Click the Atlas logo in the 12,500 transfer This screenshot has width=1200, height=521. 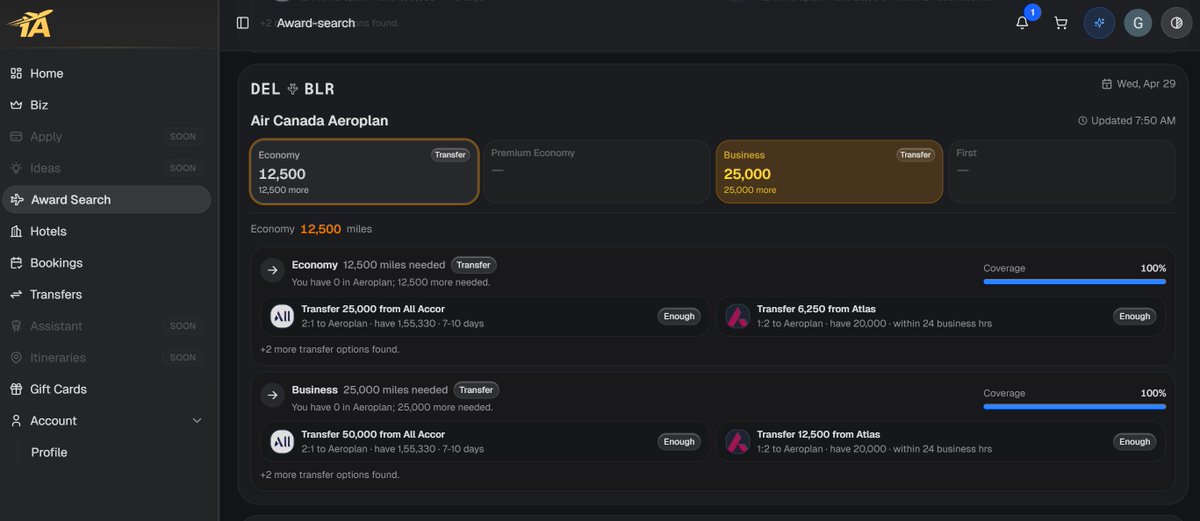(738, 442)
